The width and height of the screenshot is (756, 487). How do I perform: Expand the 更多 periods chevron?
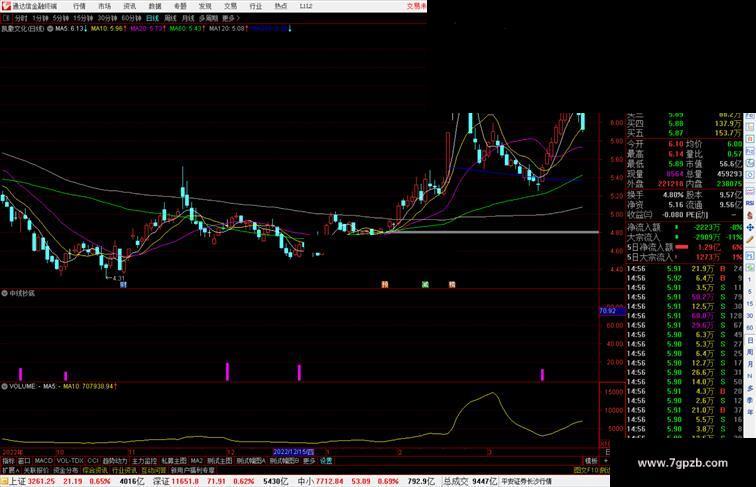tap(231, 18)
